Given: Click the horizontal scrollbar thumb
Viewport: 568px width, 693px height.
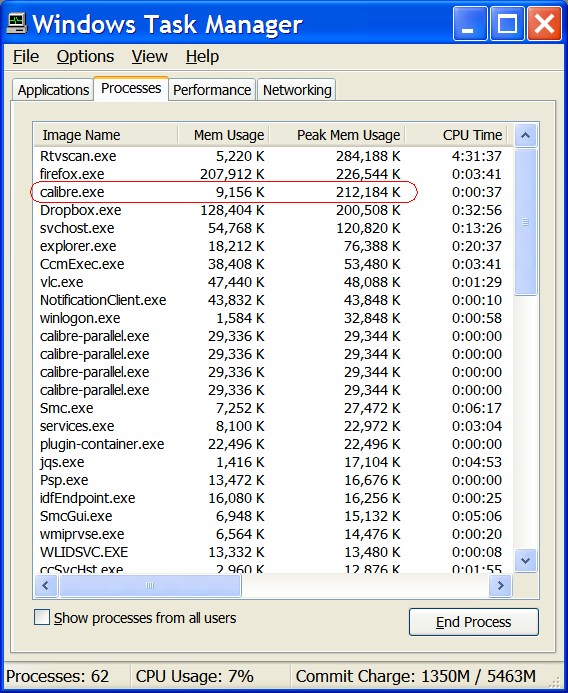Looking at the screenshot, I should click(150, 586).
